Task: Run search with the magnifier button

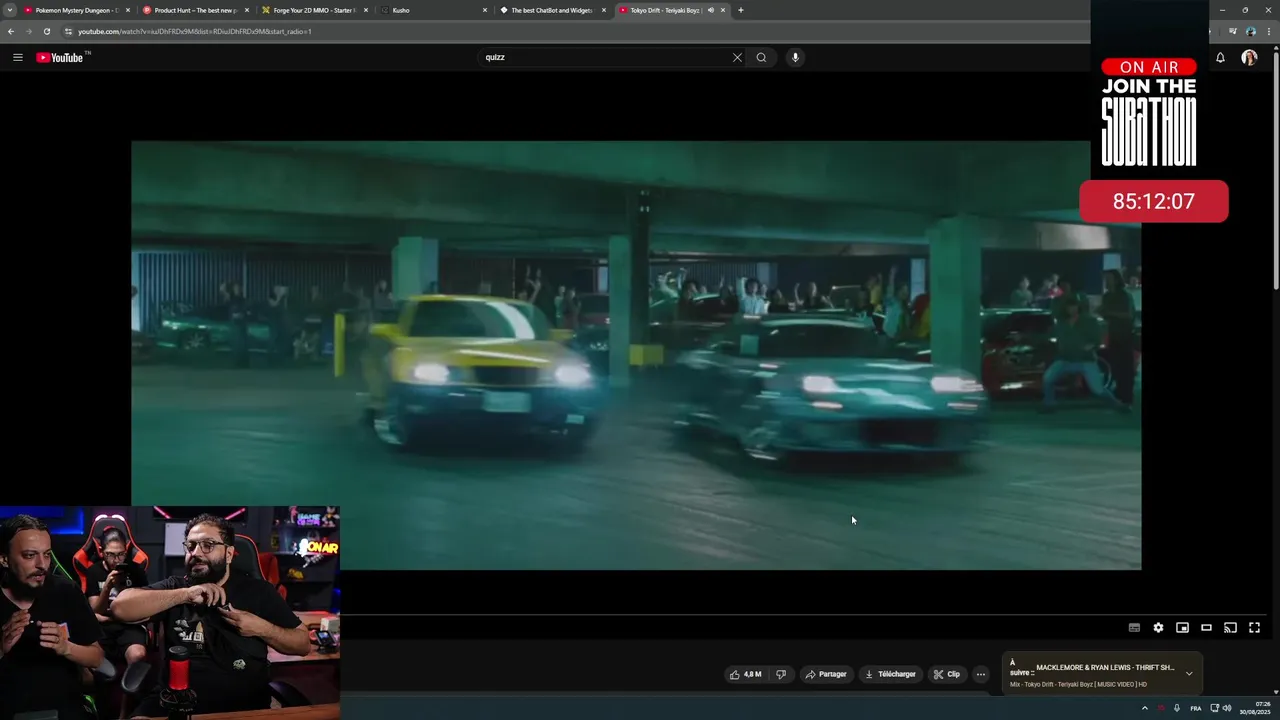Action: click(761, 57)
